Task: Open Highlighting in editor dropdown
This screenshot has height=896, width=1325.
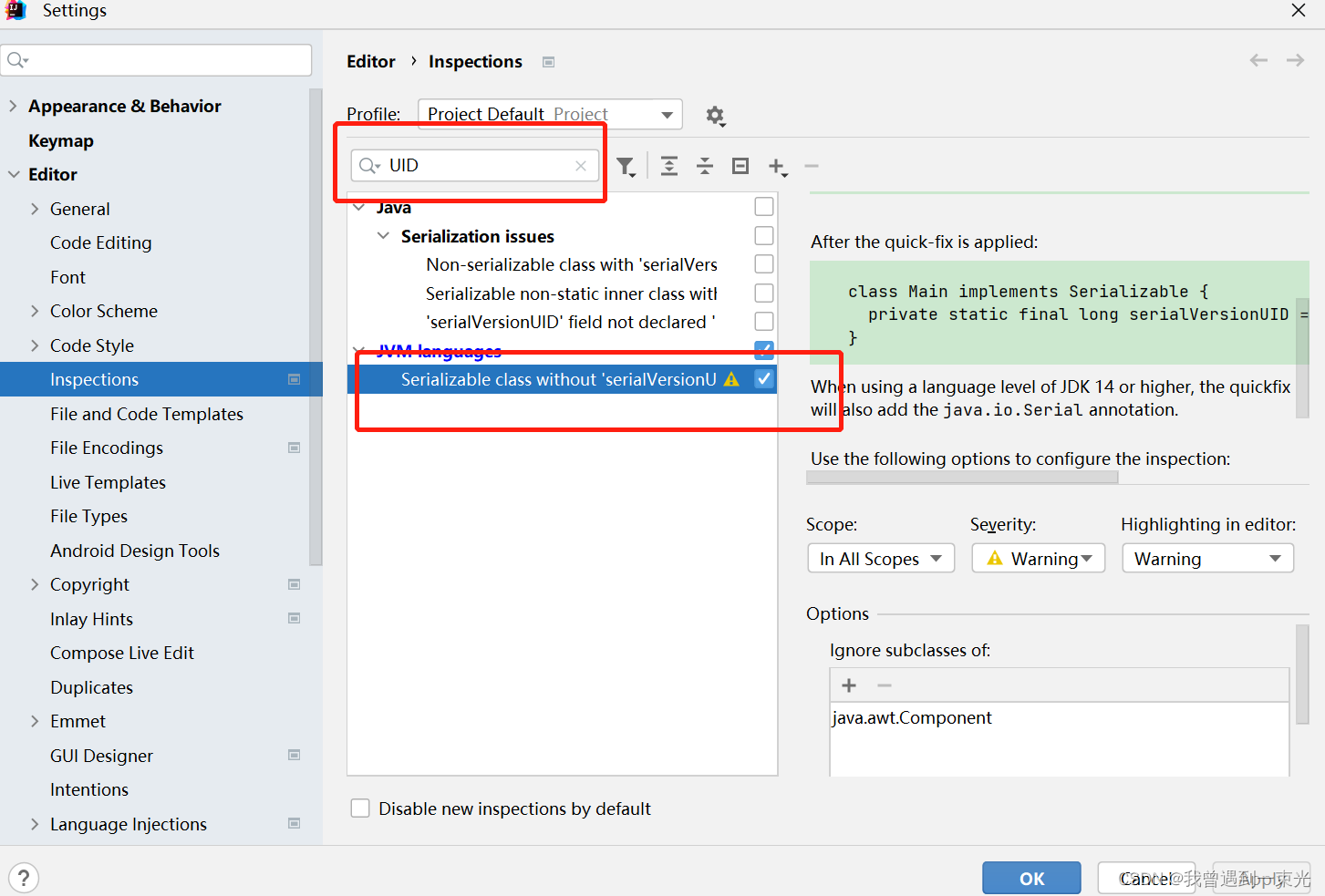Action: pyautogui.click(x=1208, y=559)
